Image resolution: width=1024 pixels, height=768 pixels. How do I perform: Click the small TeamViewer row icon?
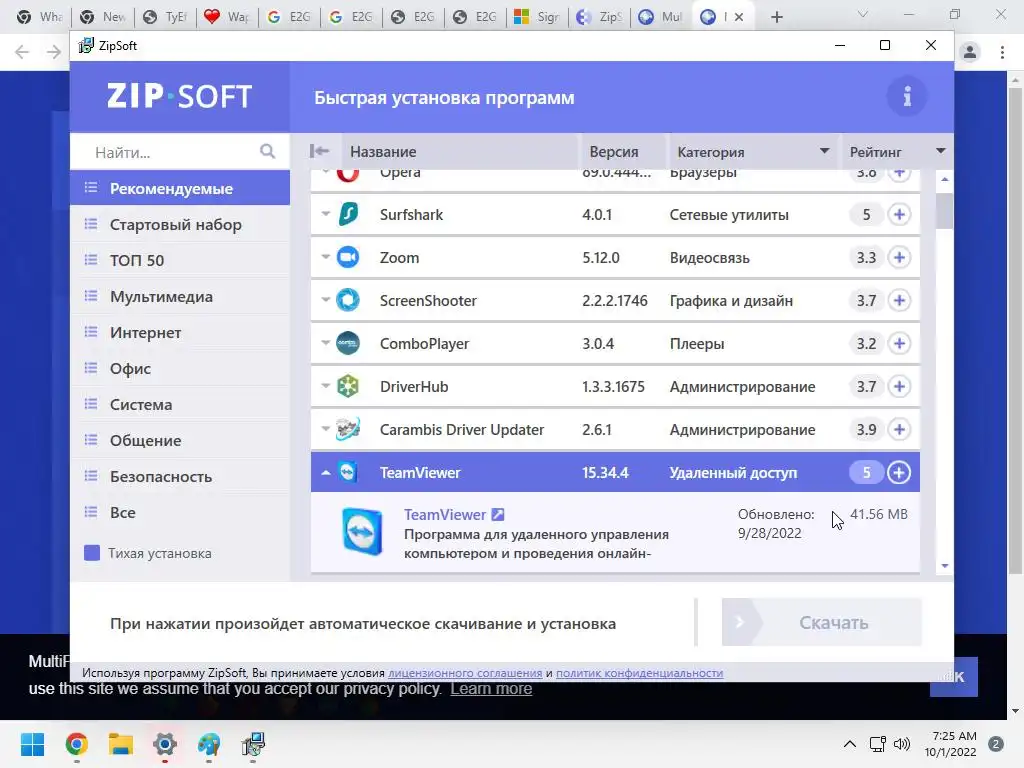[x=348, y=472]
